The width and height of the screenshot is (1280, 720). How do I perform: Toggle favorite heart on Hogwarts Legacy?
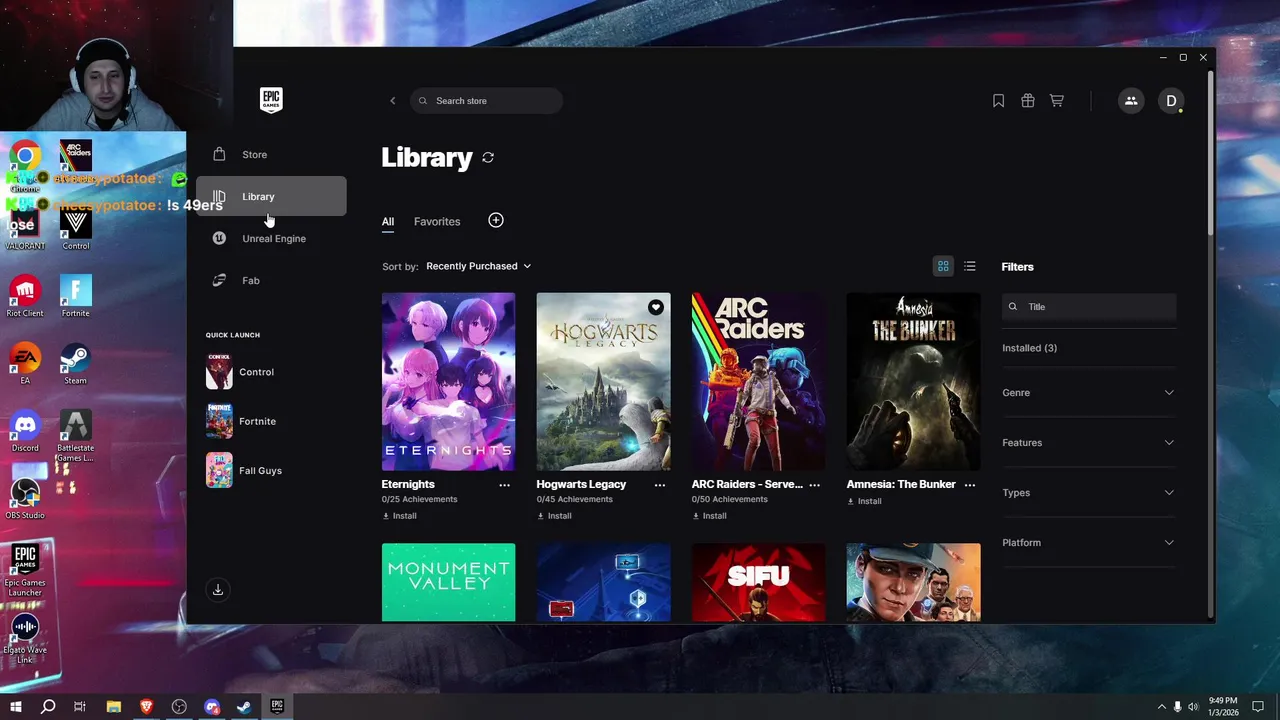(x=656, y=307)
